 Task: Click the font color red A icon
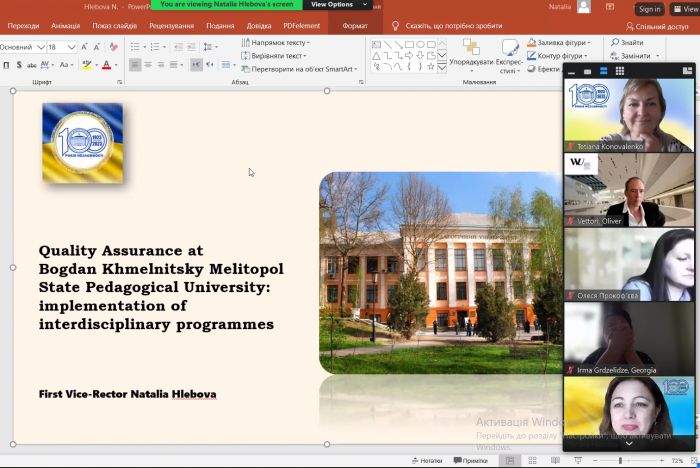coord(106,65)
